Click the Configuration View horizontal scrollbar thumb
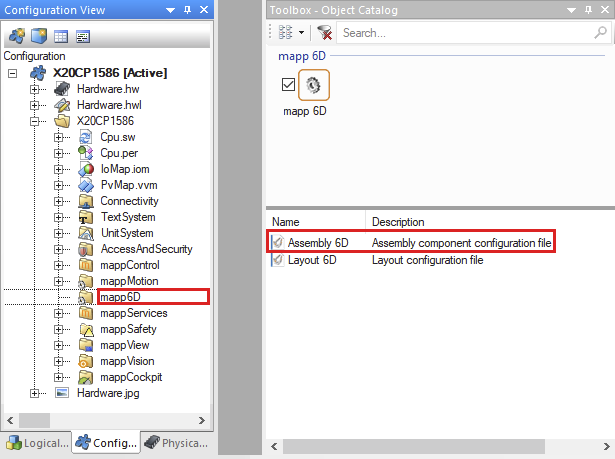Viewport: 615px width, 459px height. pos(35,420)
